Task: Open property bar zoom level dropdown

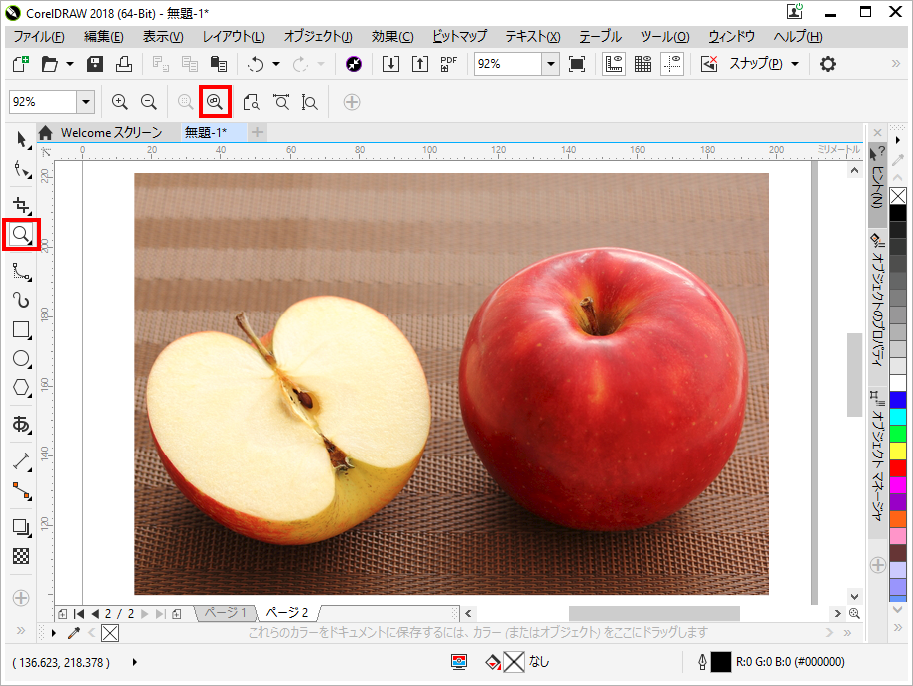Action: pos(86,102)
